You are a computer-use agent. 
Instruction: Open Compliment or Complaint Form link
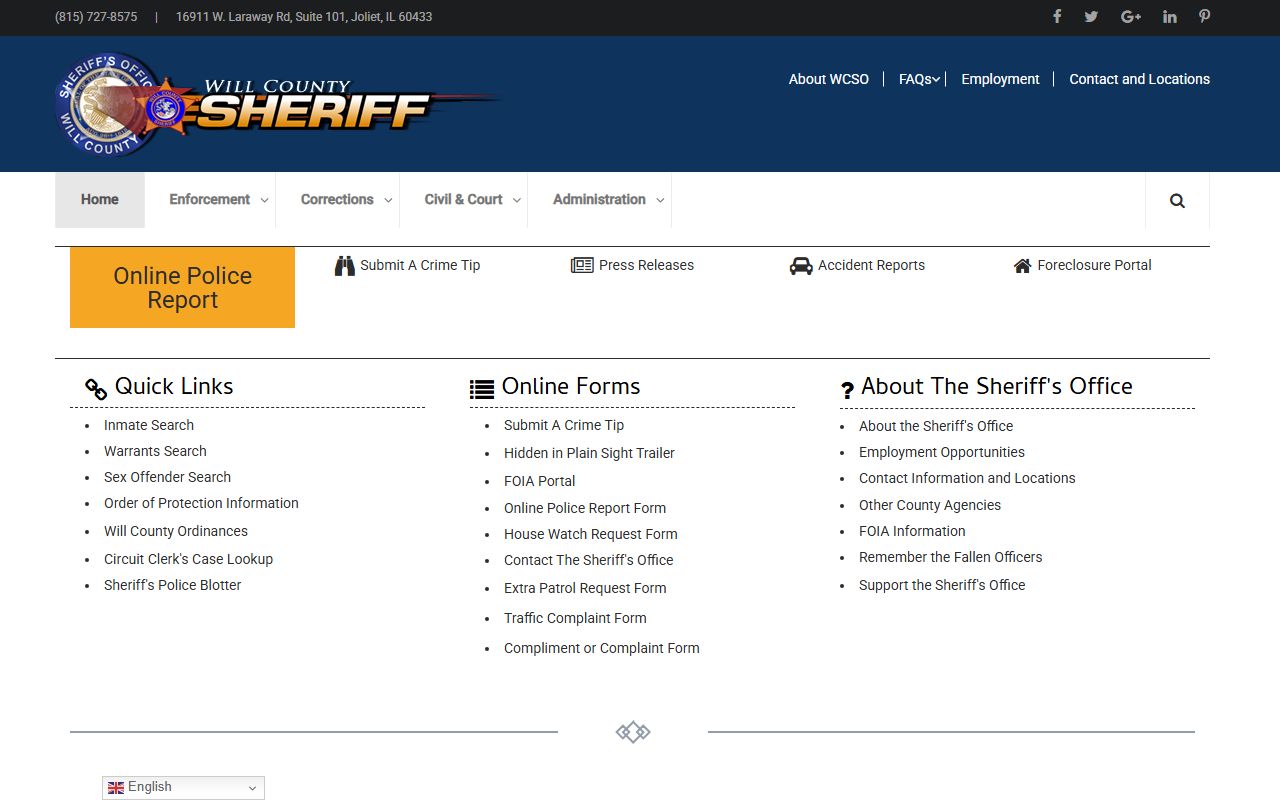pos(602,648)
